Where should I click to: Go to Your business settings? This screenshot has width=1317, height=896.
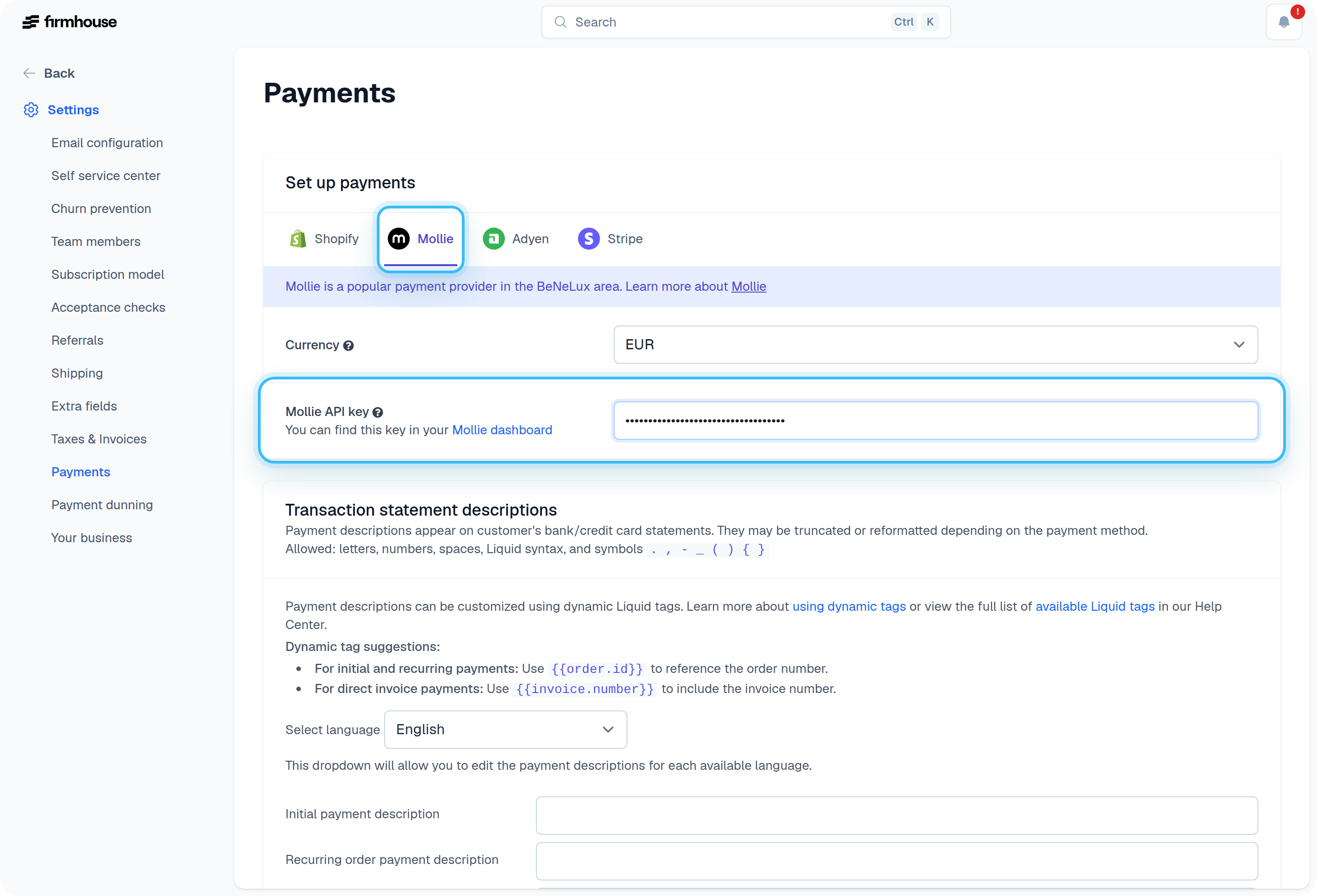tap(91, 538)
